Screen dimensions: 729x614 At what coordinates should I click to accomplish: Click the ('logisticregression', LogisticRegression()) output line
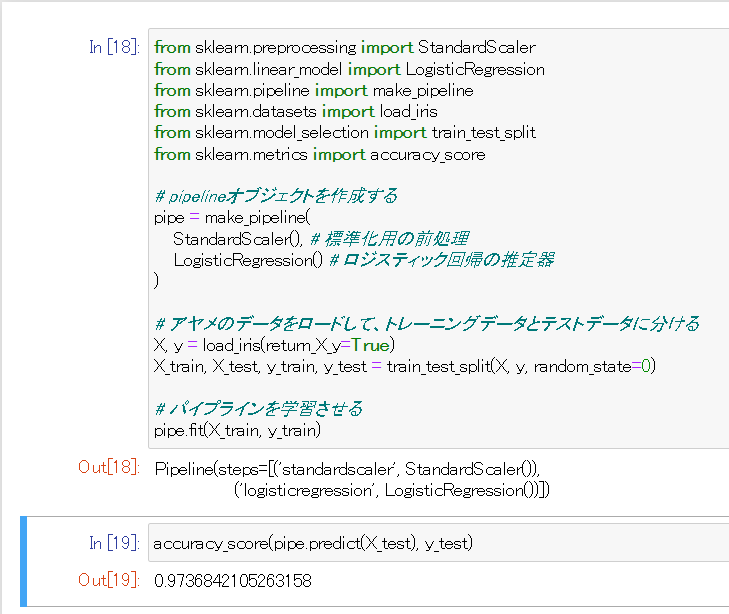[x=391, y=490]
